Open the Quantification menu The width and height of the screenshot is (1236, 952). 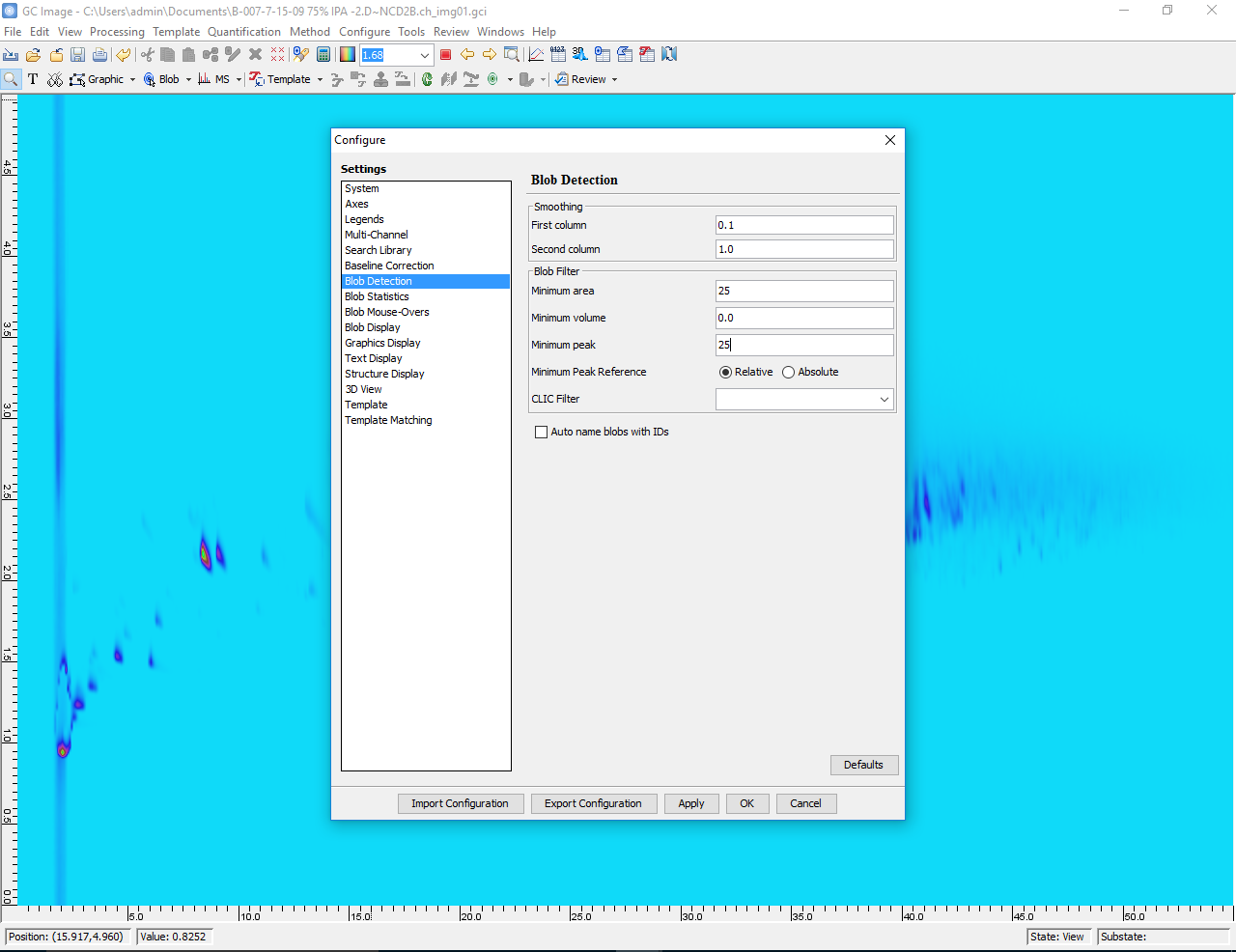[x=243, y=32]
